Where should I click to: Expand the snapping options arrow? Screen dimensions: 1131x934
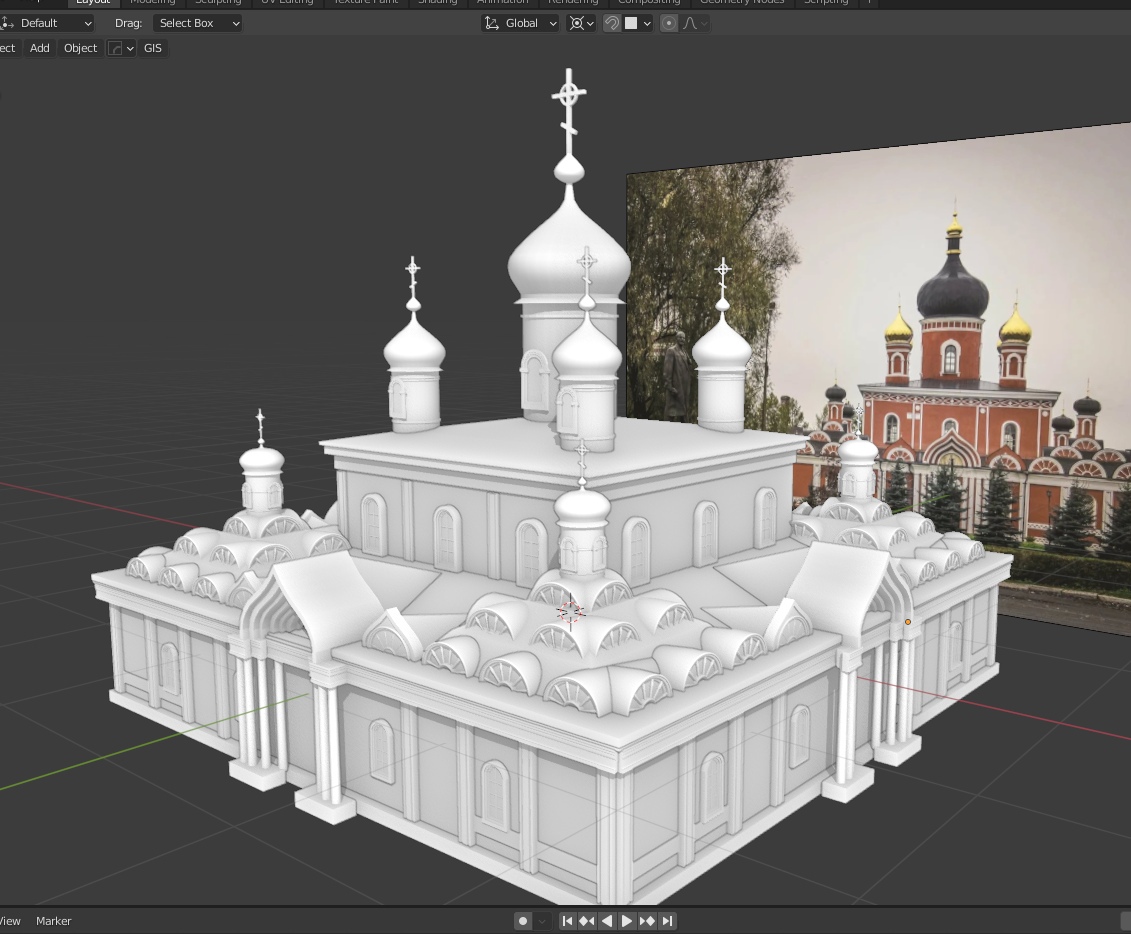pyautogui.click(x=647, y=23)
